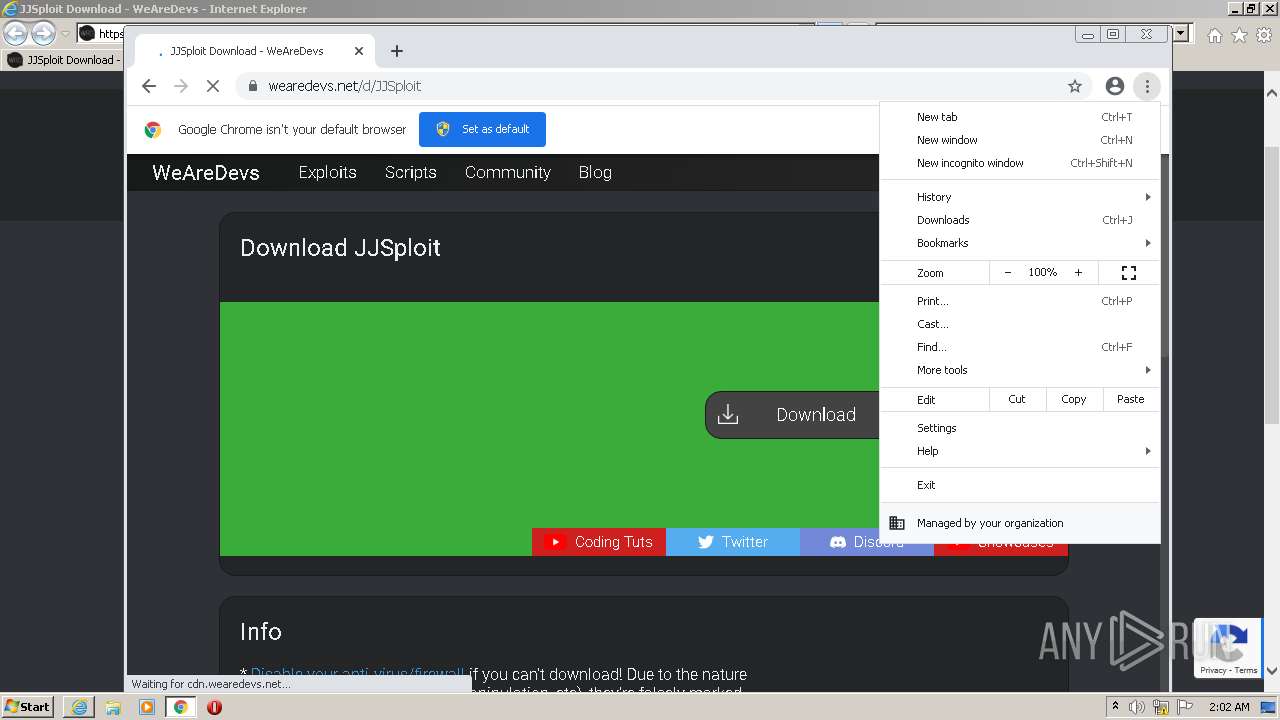Select Print... menu entry
This screenshot has height=720, width=1280.
(1020, 301)
